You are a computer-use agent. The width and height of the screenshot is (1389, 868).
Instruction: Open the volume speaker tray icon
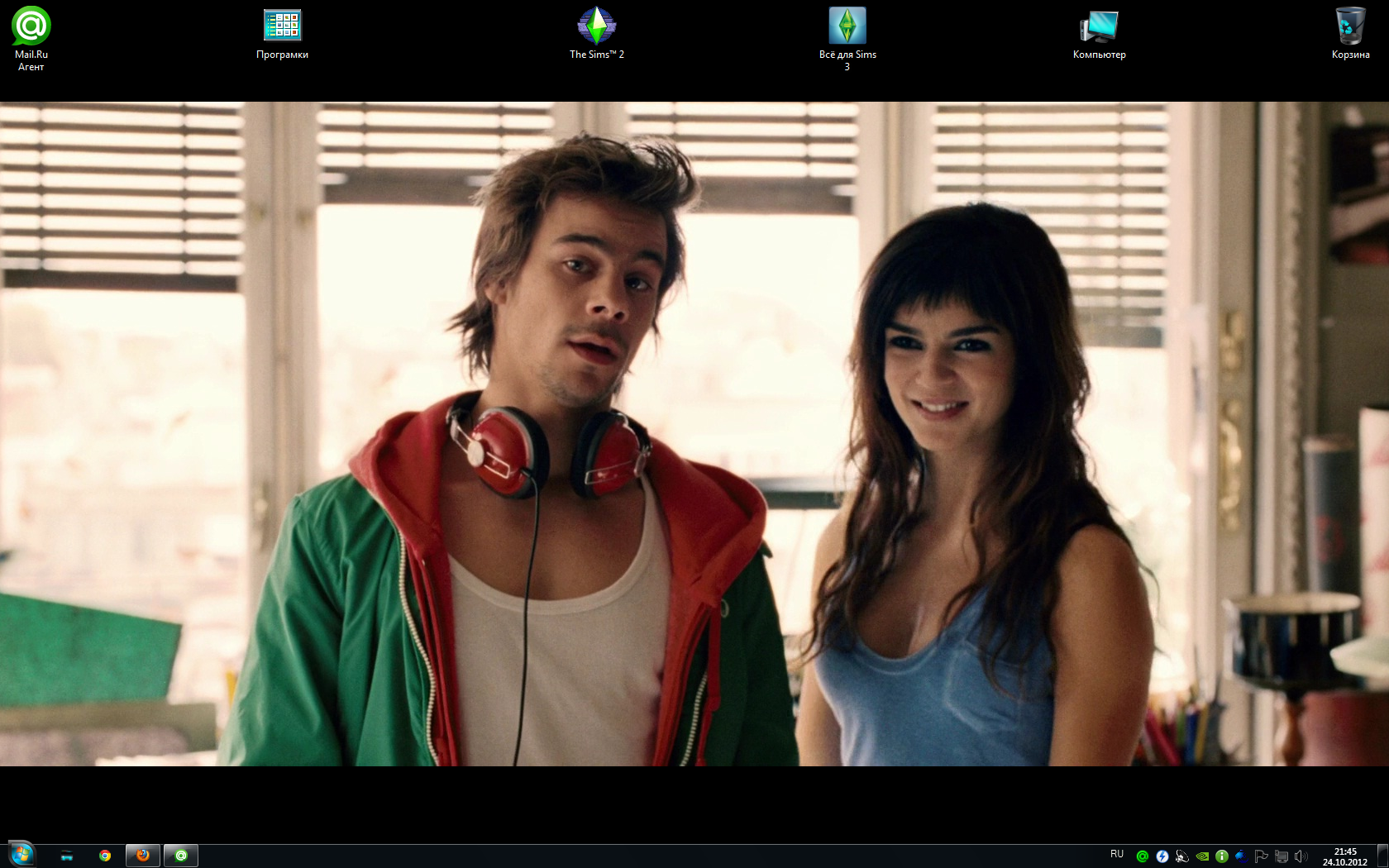click(1301, 856)
